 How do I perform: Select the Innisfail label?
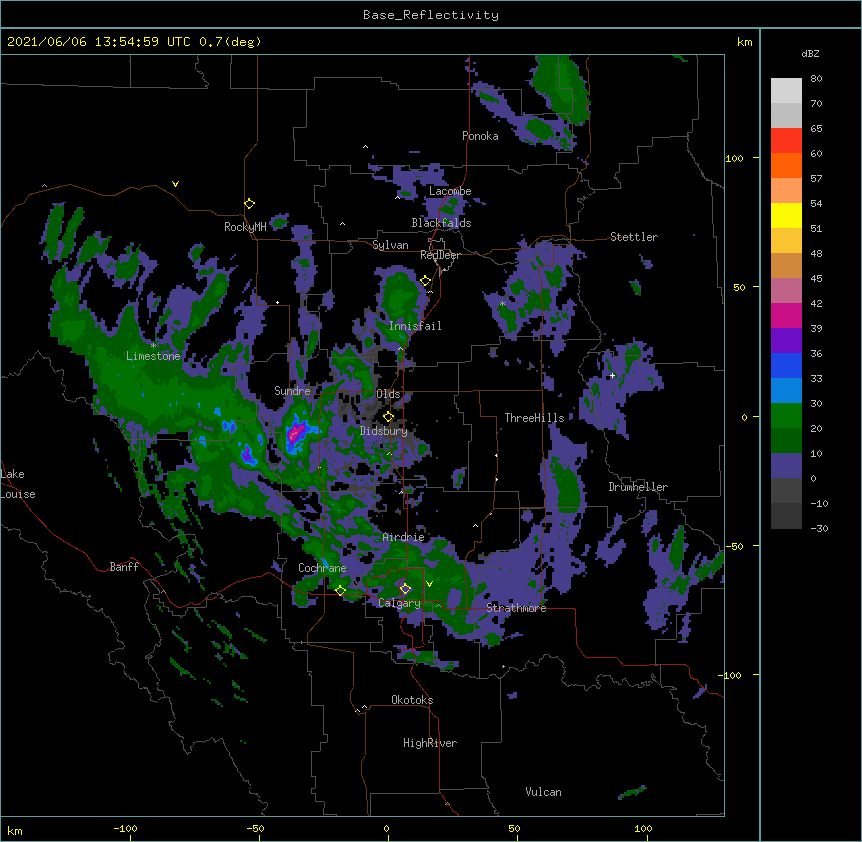(415, 326)
